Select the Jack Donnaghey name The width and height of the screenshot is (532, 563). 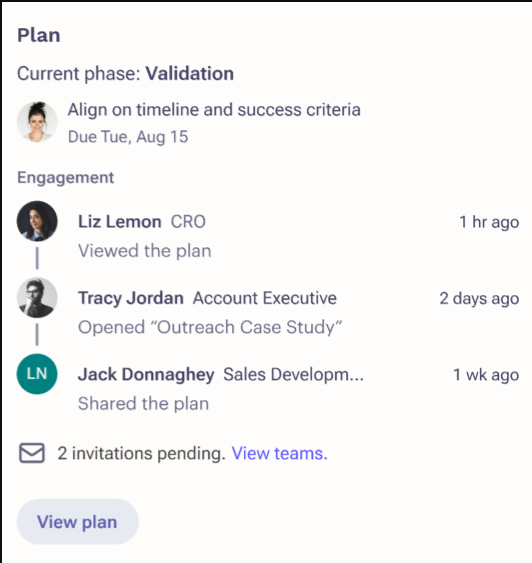(146, 374)
